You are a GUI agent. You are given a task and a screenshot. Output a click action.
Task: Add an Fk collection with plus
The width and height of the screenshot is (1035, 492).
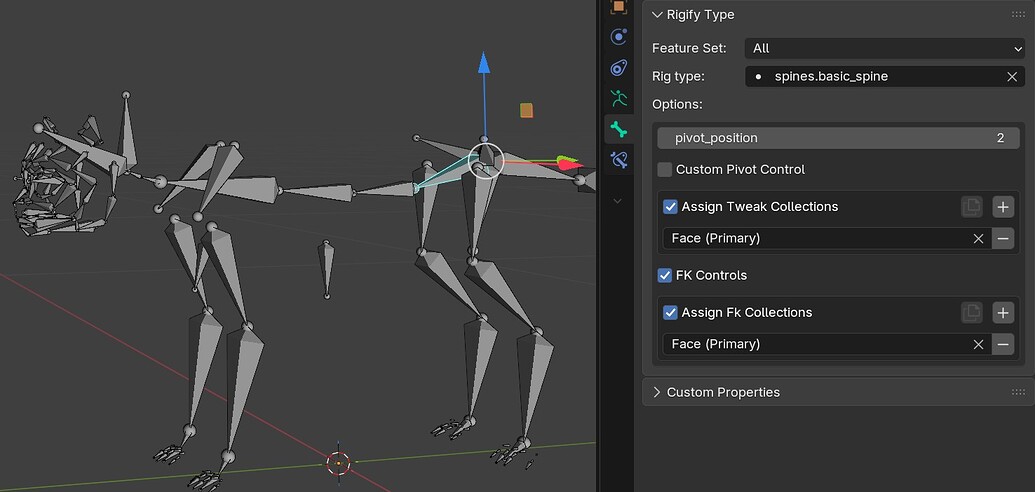(1003, 312)
